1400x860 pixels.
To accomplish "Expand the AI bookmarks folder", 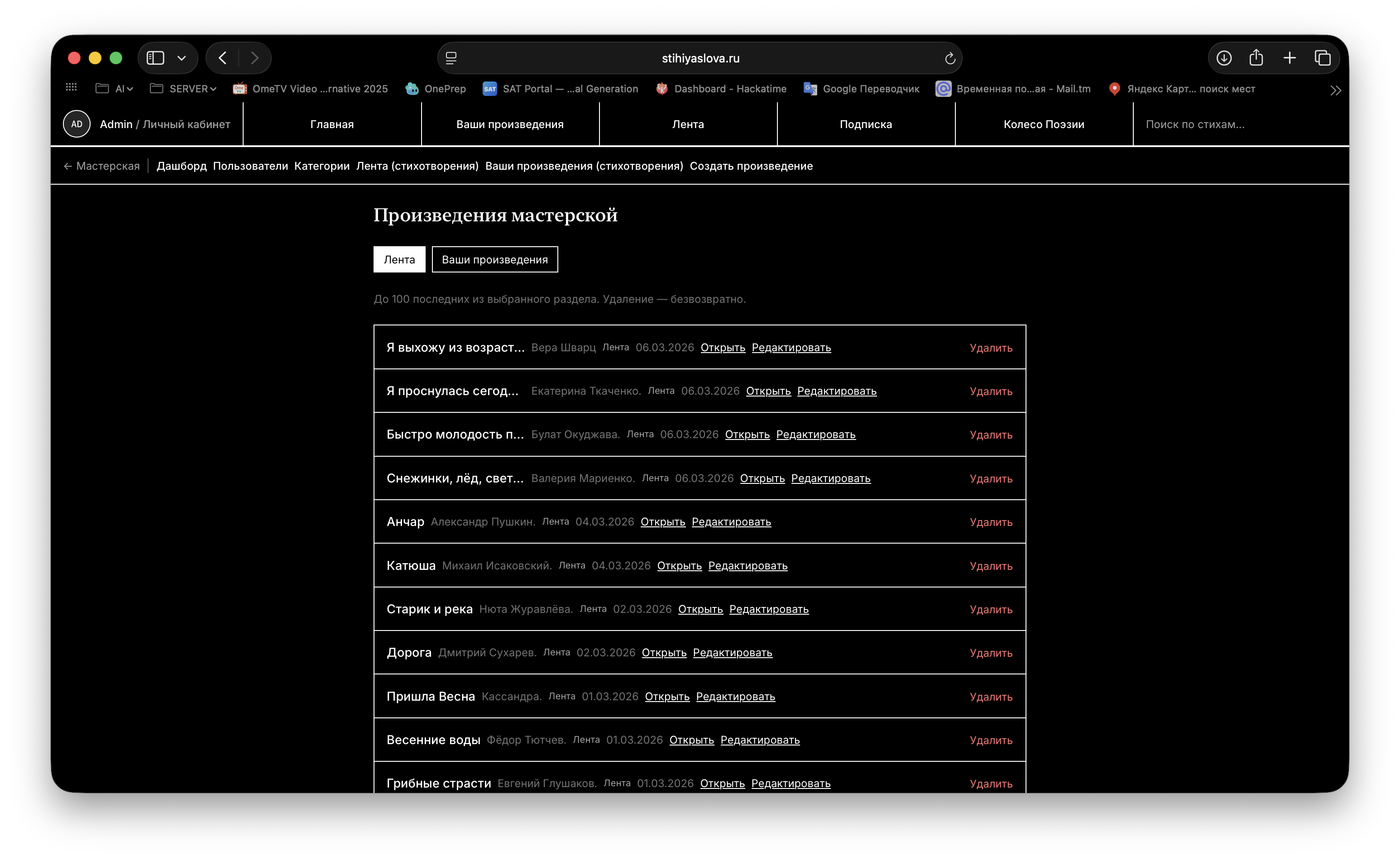I will (115, 89).
